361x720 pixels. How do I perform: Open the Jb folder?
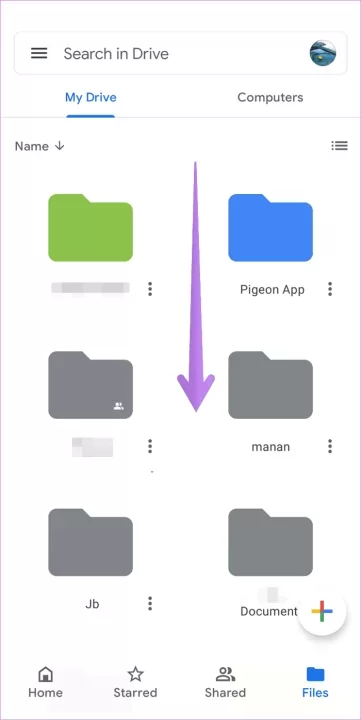(x=90, y=542)
